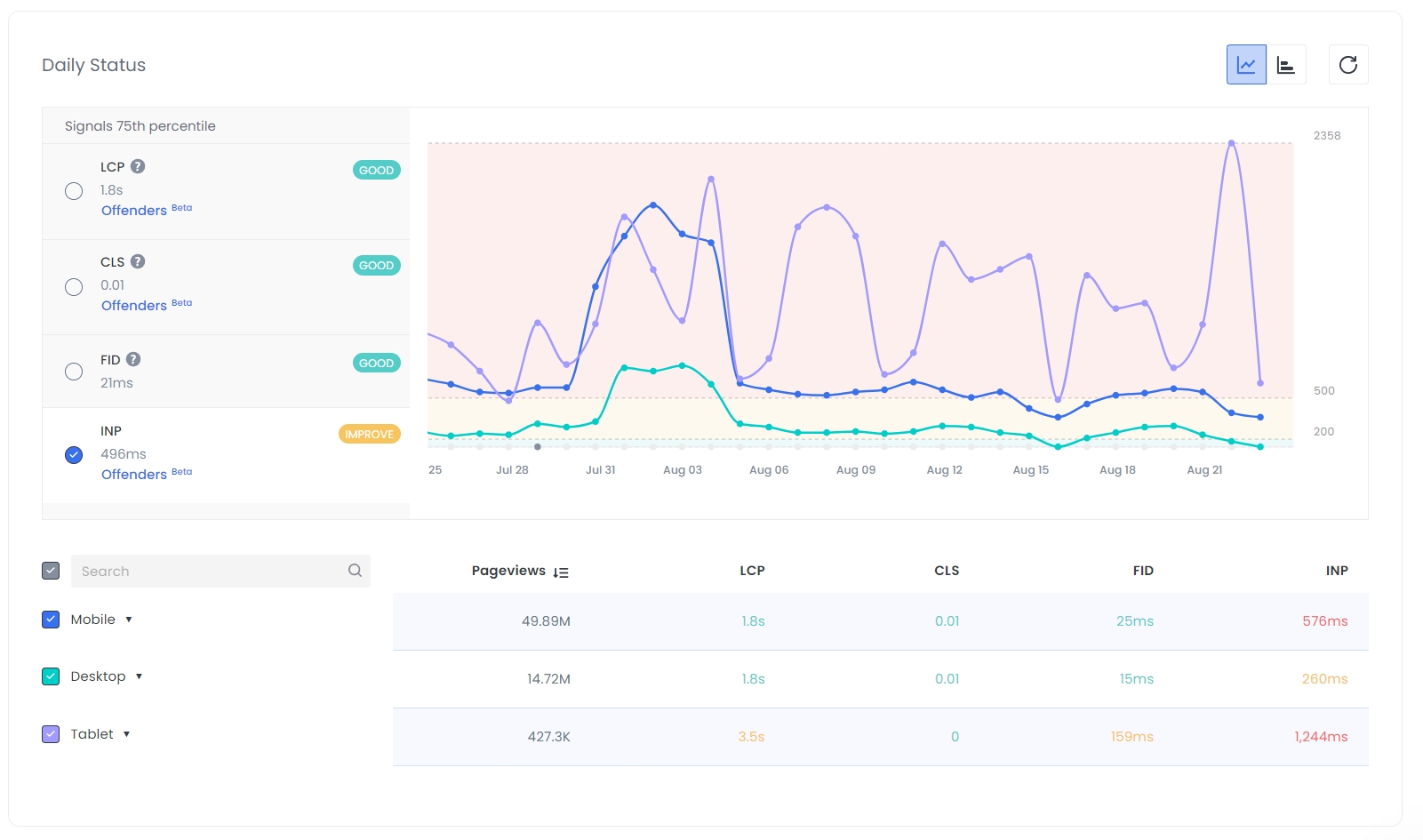Open LCP help question mark icon
Screen dimensions: 1423x840
click(x=138, y=166)
